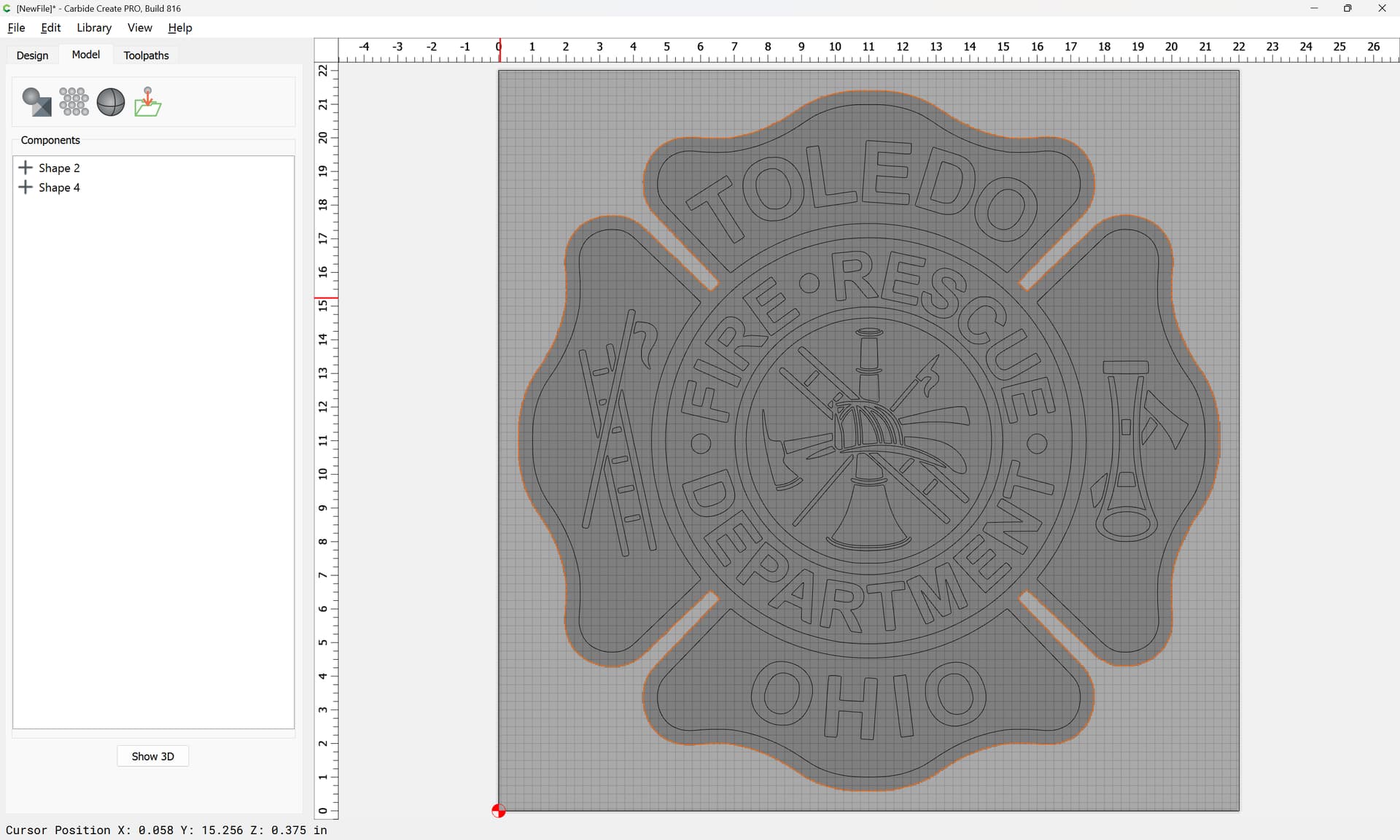Viewport: 1400px width, 840px height.
Task: Switch to the Design tab
Action: pos(32,55)
